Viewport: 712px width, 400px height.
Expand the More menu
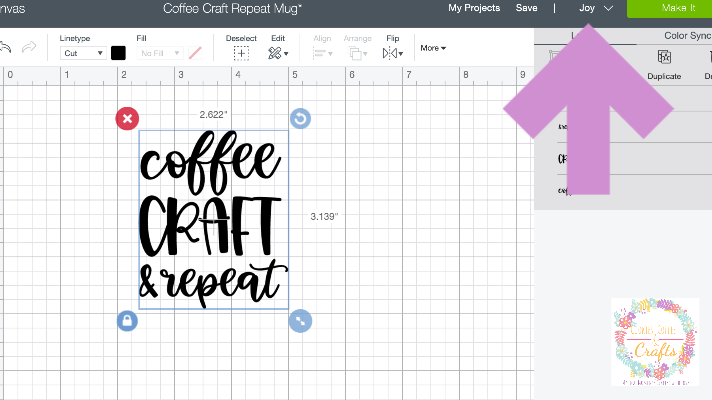[x=433, y=48]
